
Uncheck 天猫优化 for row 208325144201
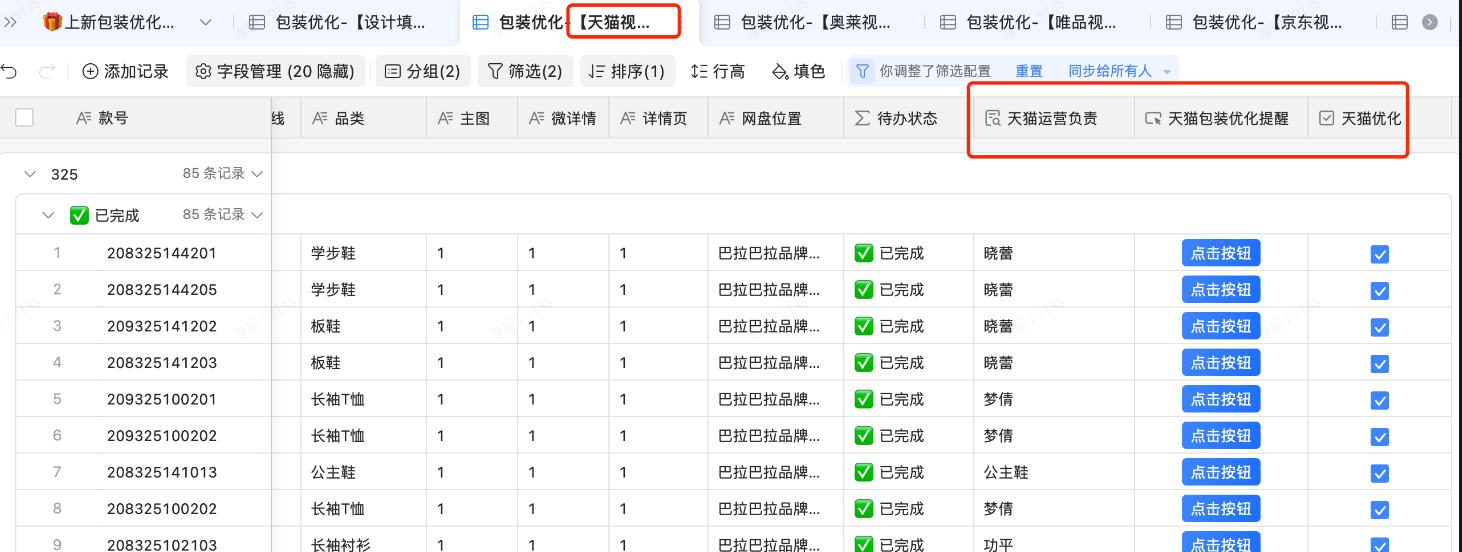pos(1380,254)
